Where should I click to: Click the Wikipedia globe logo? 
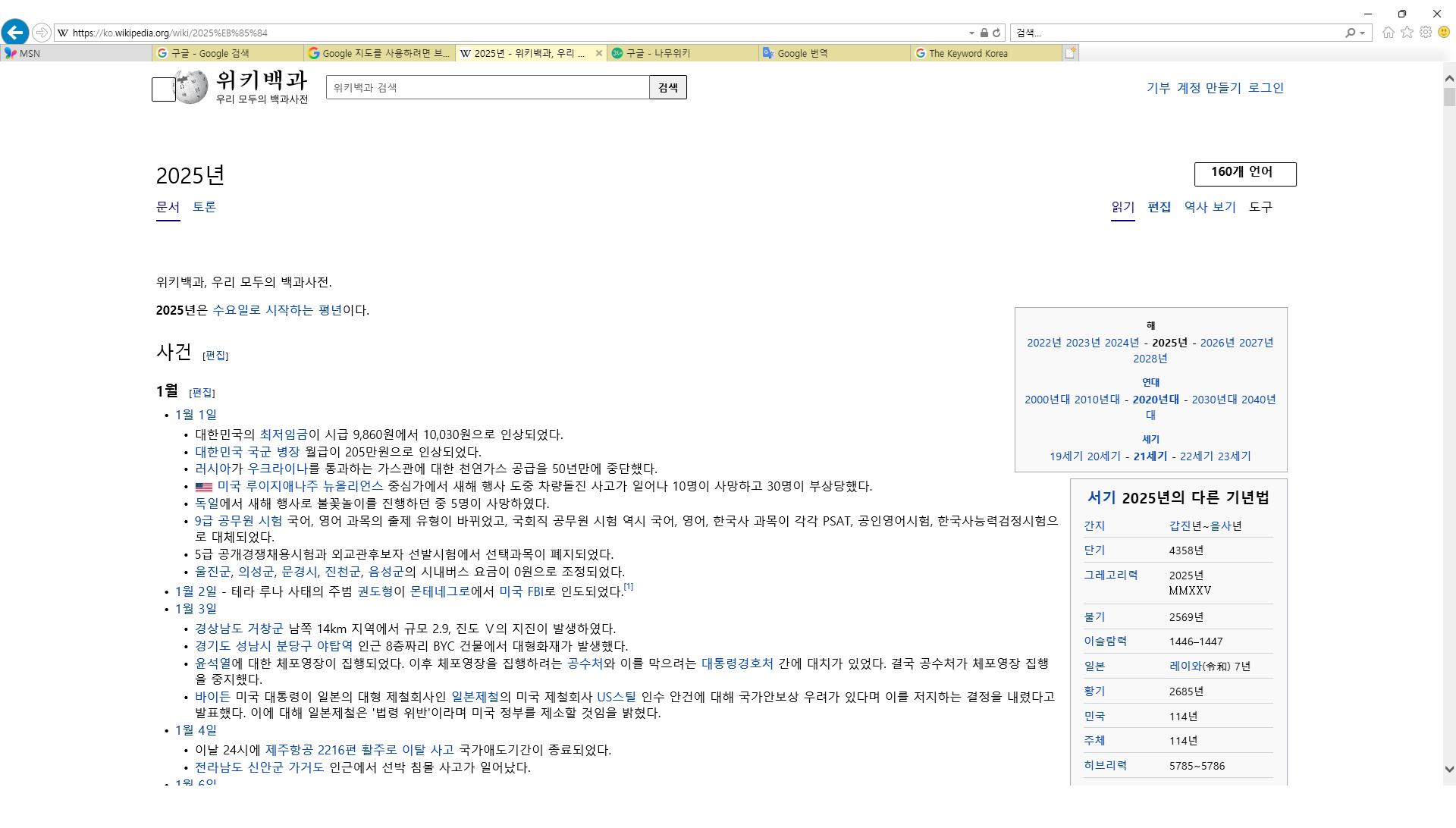(x=191, y=88)
